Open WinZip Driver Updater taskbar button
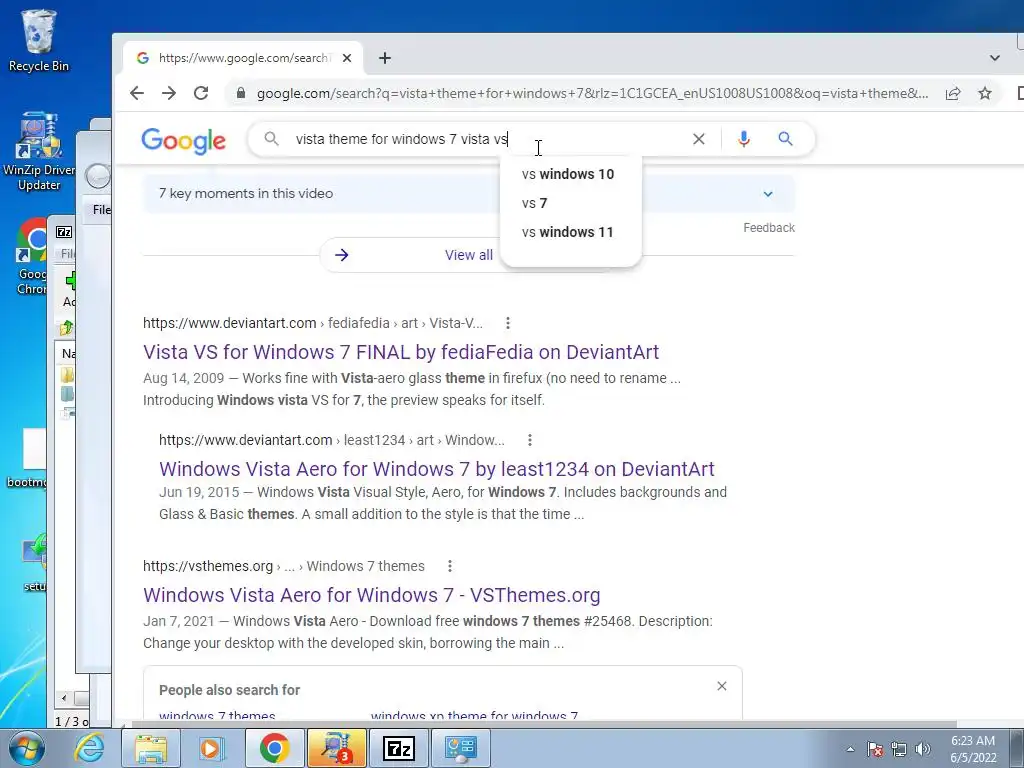This screenshot has width=1024, height=768. [x=336, y=748]
